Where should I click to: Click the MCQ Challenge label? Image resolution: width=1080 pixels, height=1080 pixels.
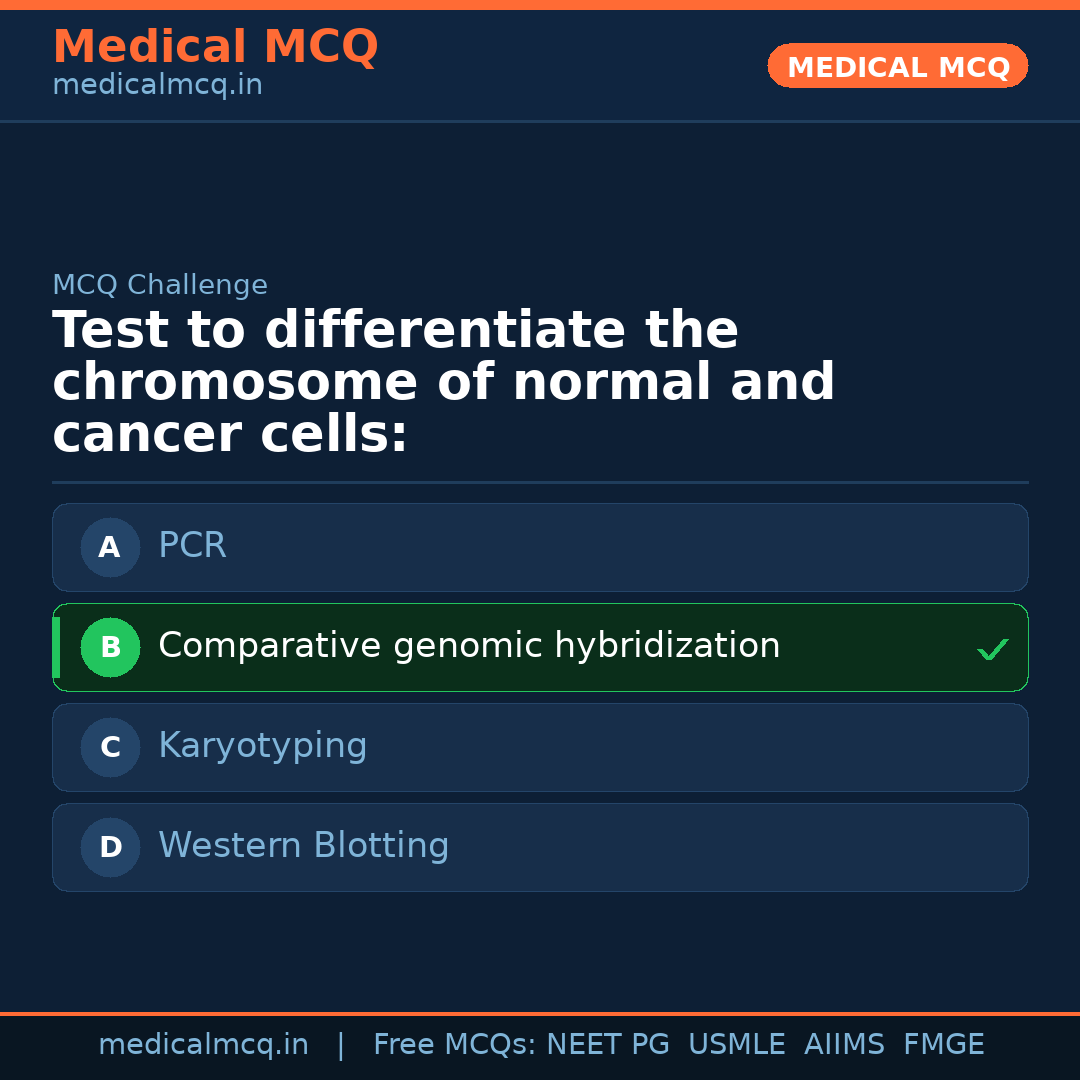[160, 285]
